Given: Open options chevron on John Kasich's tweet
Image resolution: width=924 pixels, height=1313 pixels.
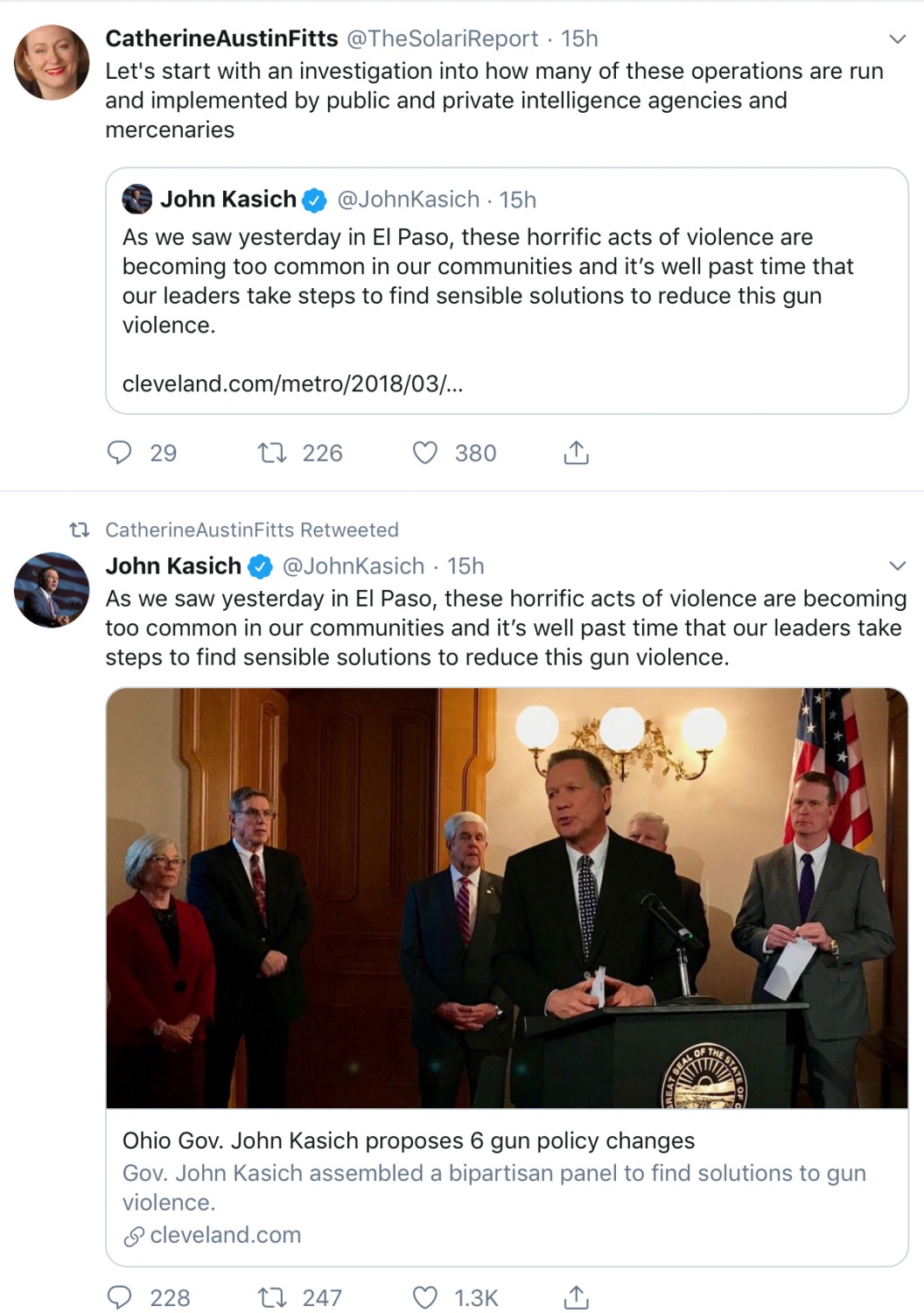Looking at the screenshot, I should pyautogui.click(x=897, y=565).
